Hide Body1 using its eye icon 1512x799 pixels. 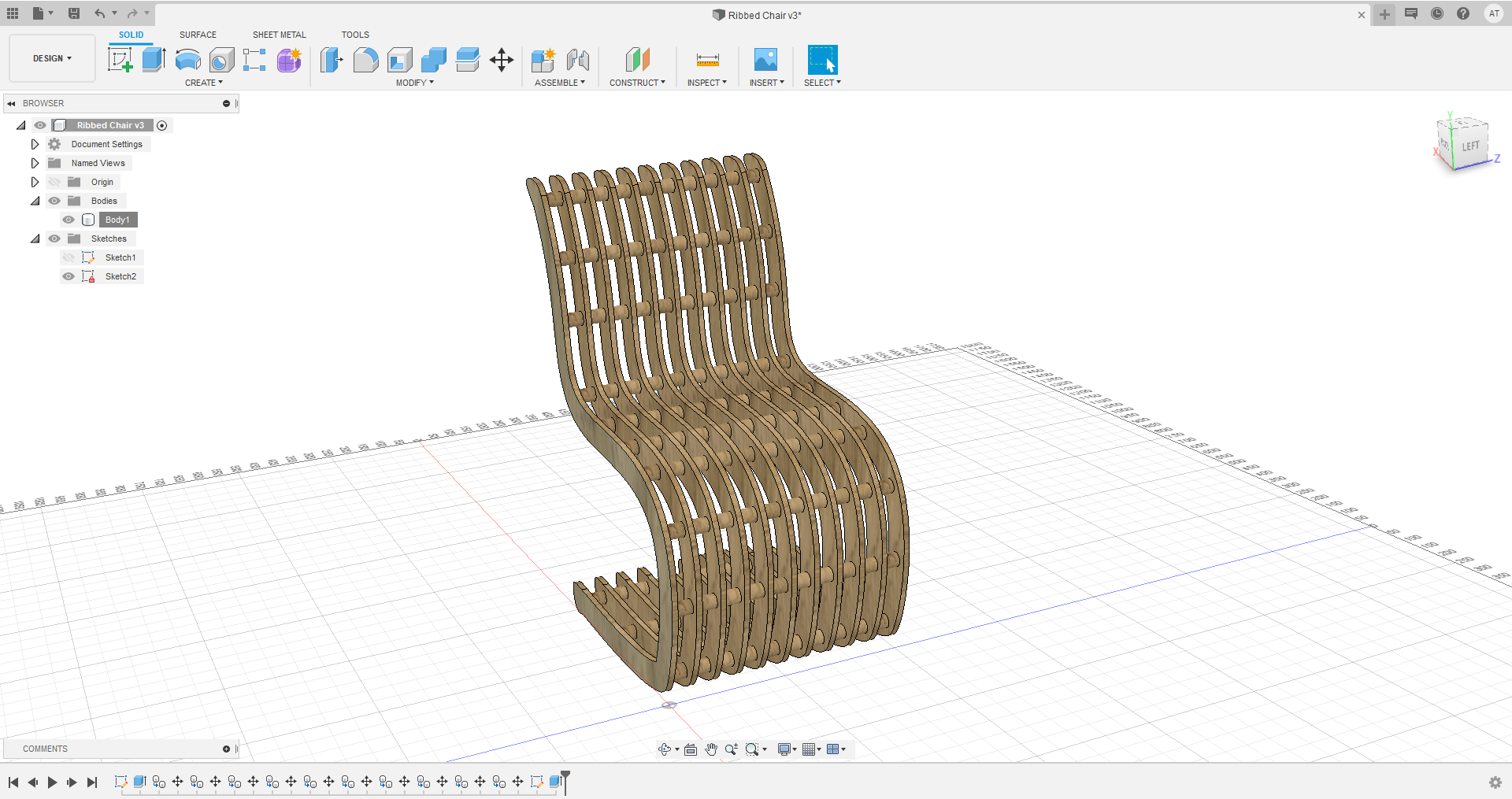(x=69, y=220)
